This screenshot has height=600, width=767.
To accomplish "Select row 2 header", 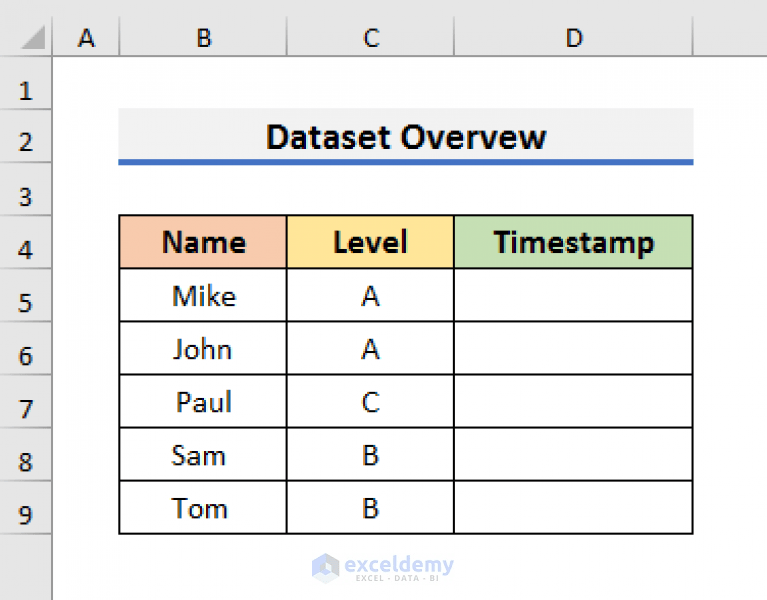I will 25,136.
